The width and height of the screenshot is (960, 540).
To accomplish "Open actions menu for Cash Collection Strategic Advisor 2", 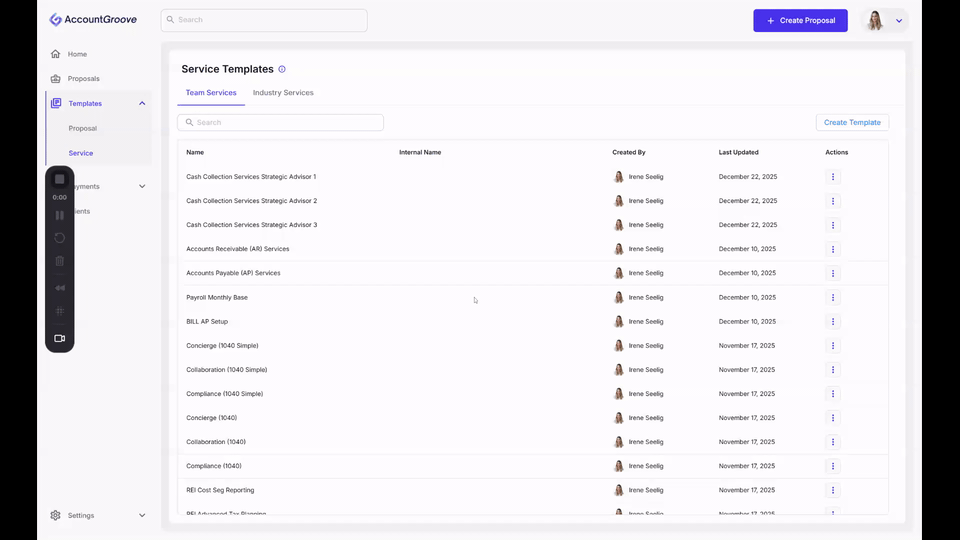I will click(833, 201).
